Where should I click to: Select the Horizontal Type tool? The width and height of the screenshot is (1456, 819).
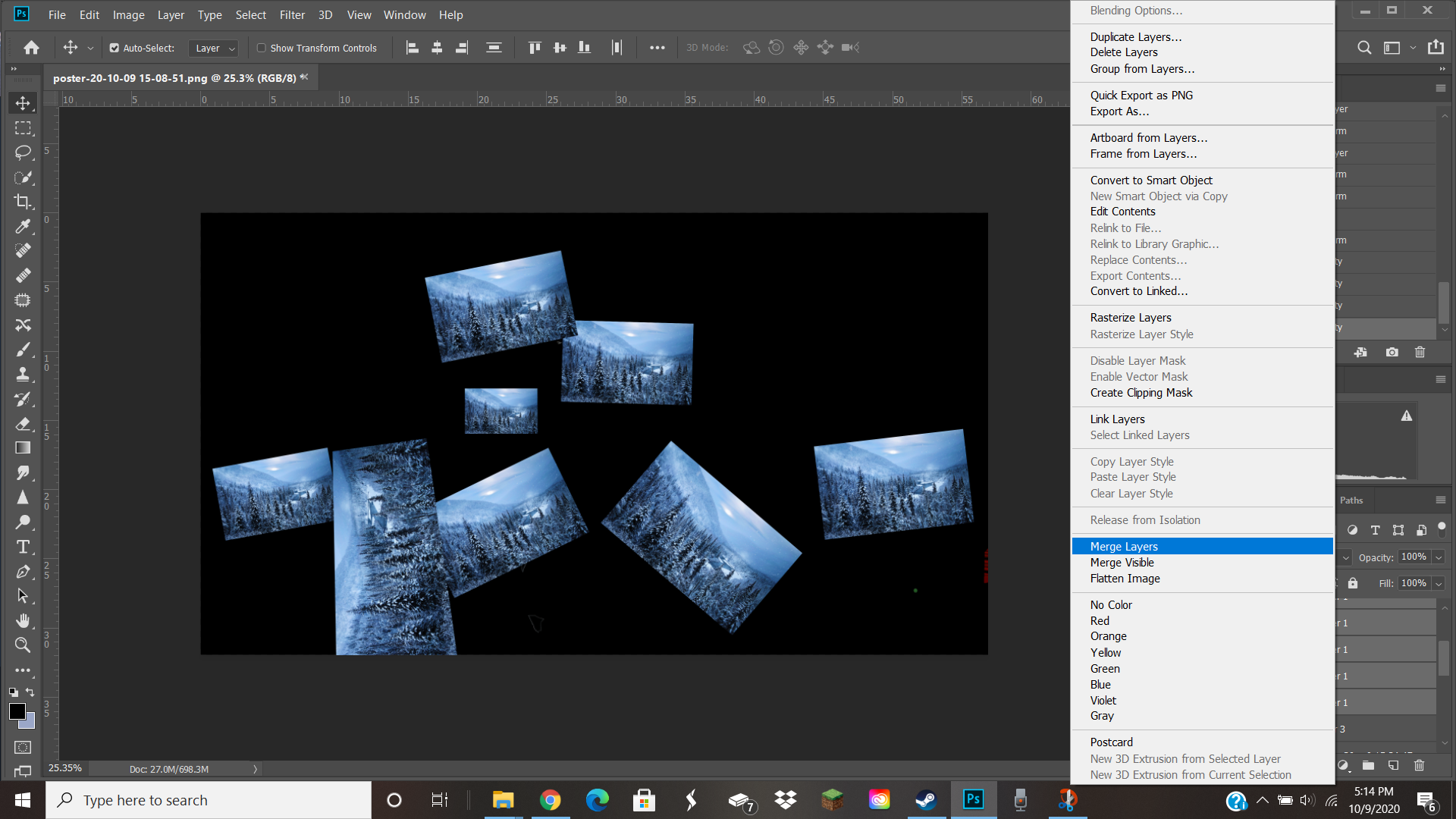tap(23, 547)
